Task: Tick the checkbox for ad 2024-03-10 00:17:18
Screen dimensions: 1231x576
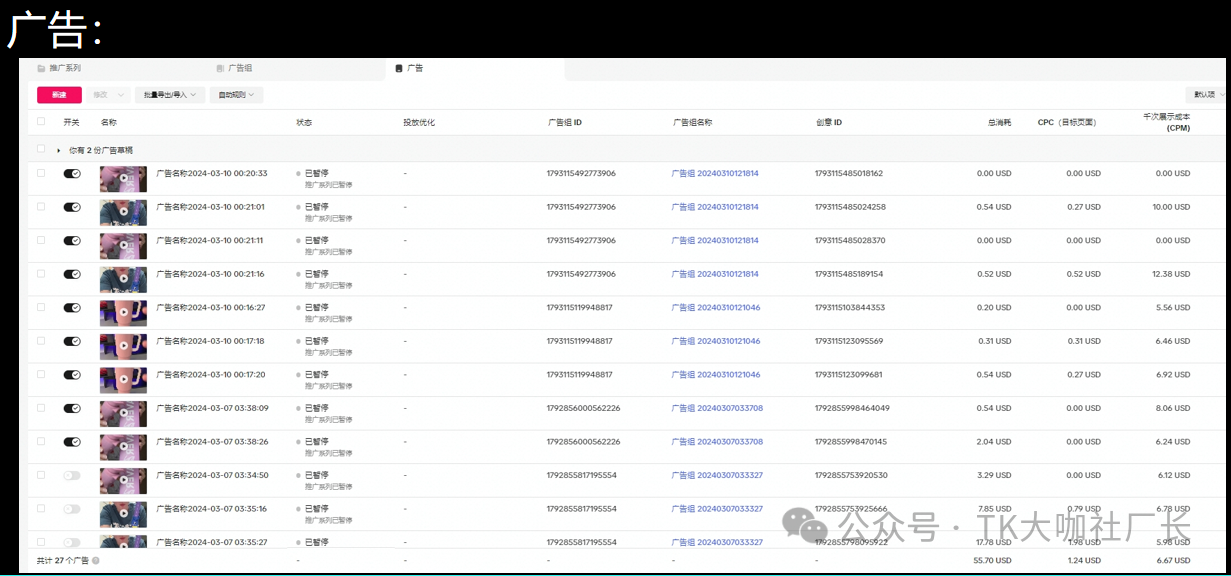Action: (x=41, y=340)
